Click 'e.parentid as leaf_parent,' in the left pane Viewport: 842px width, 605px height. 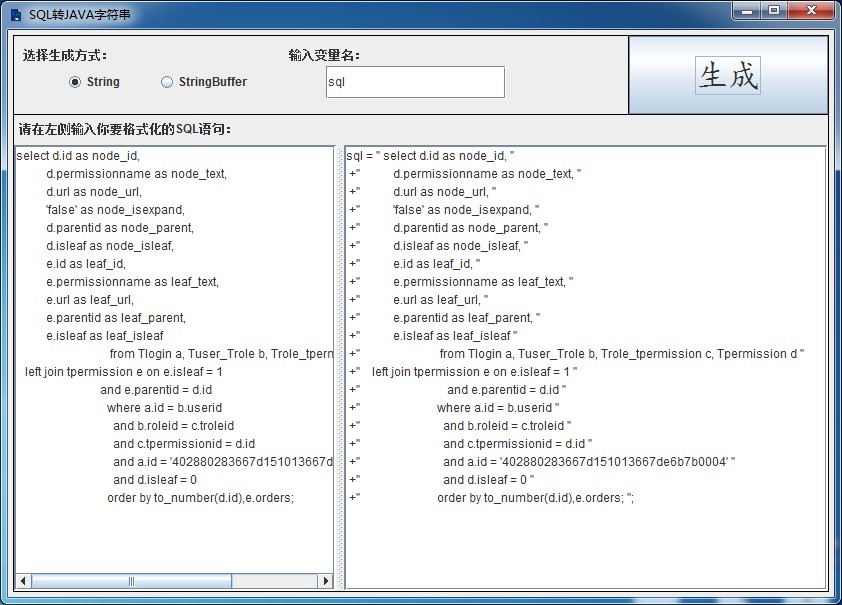tap(116, 318)
